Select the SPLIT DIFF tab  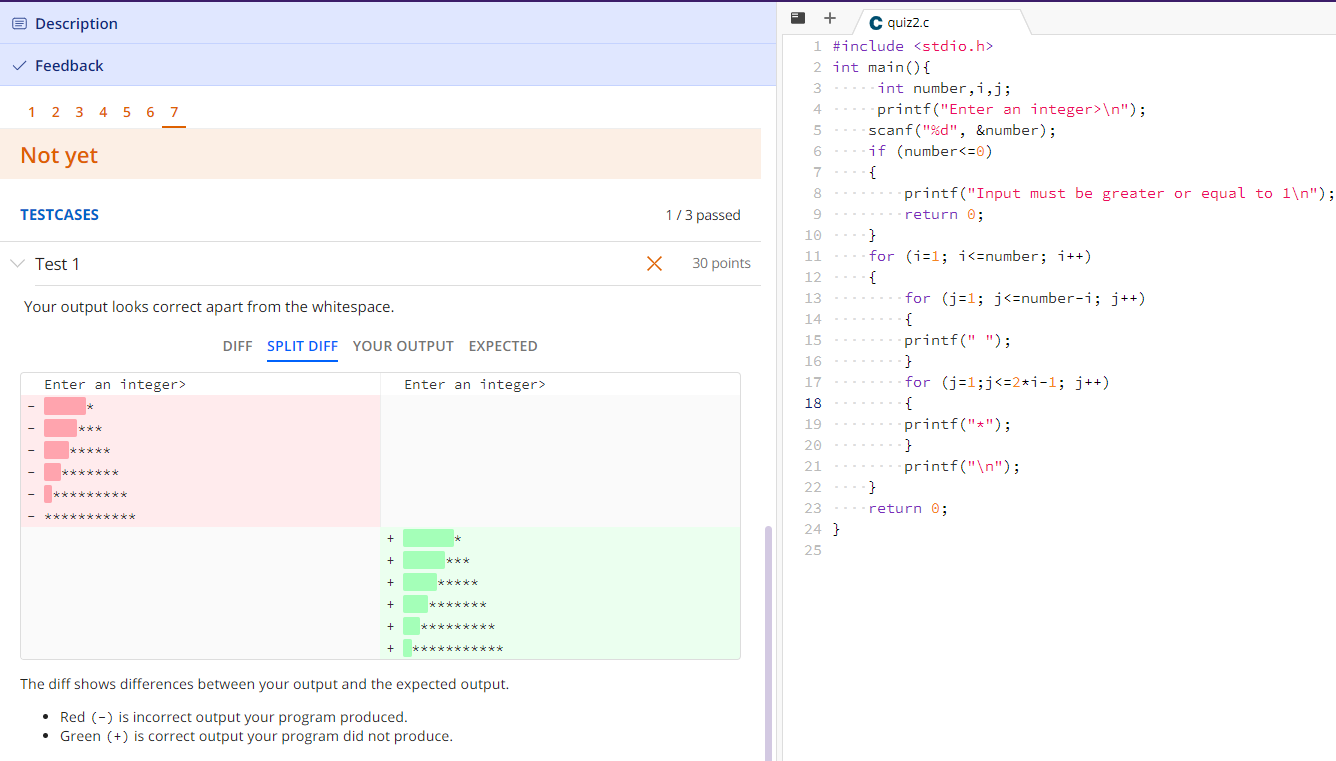point(302,346)
